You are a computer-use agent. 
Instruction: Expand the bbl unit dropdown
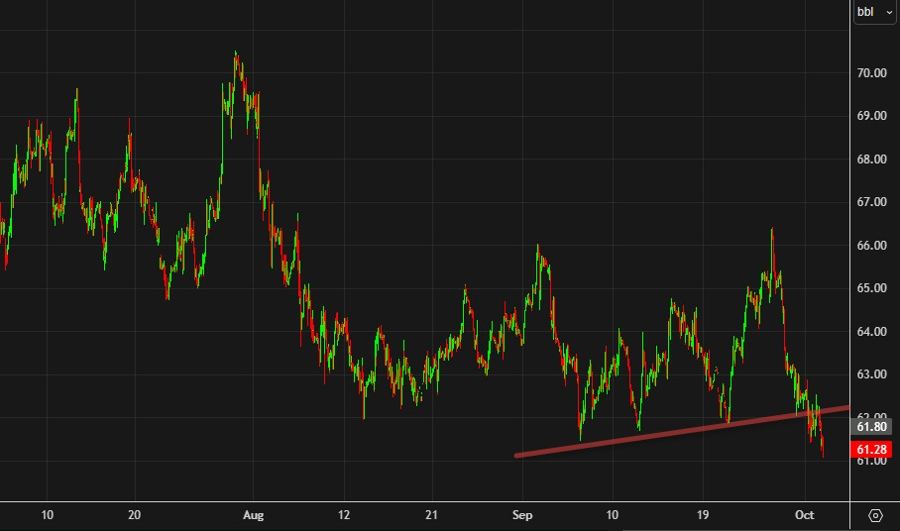874,13
